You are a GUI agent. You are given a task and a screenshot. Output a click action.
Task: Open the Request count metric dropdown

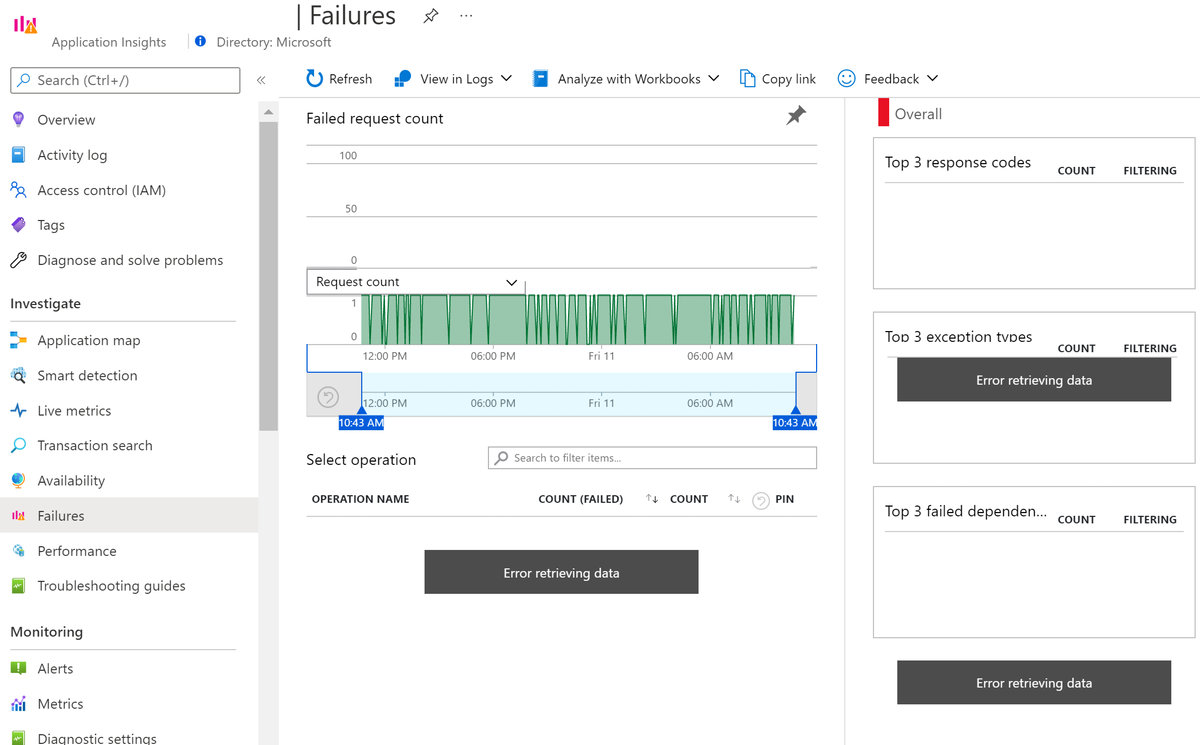[415, 282]
